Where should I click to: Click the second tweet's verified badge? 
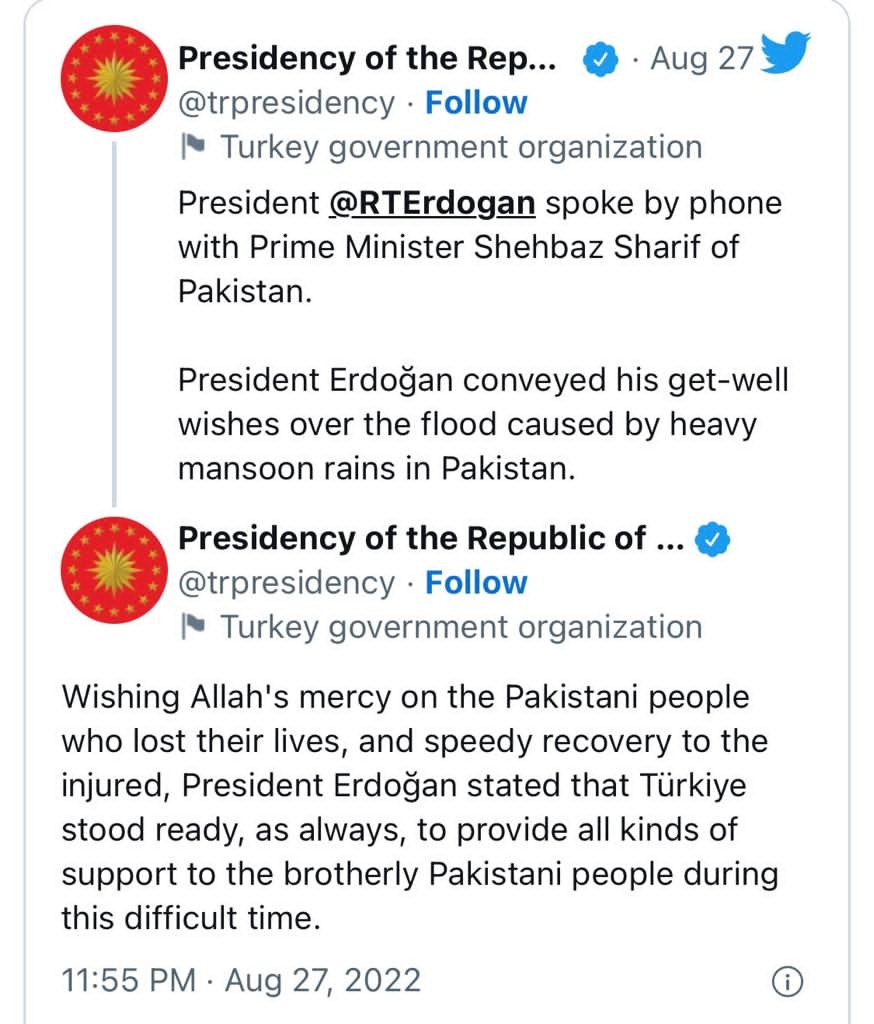pyautogui.click(x=712, y=539)
